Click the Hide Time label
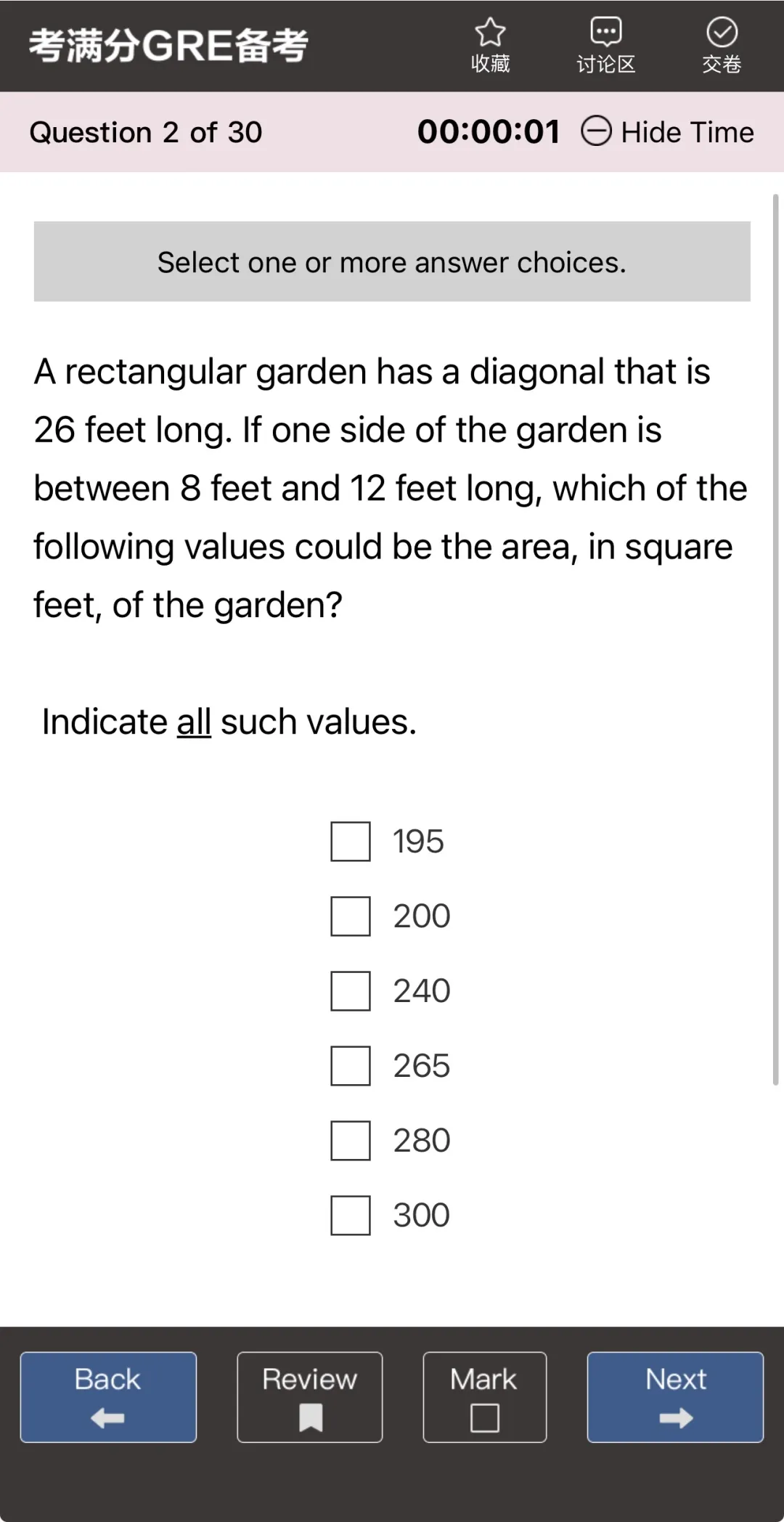 [x=687, y=132]
